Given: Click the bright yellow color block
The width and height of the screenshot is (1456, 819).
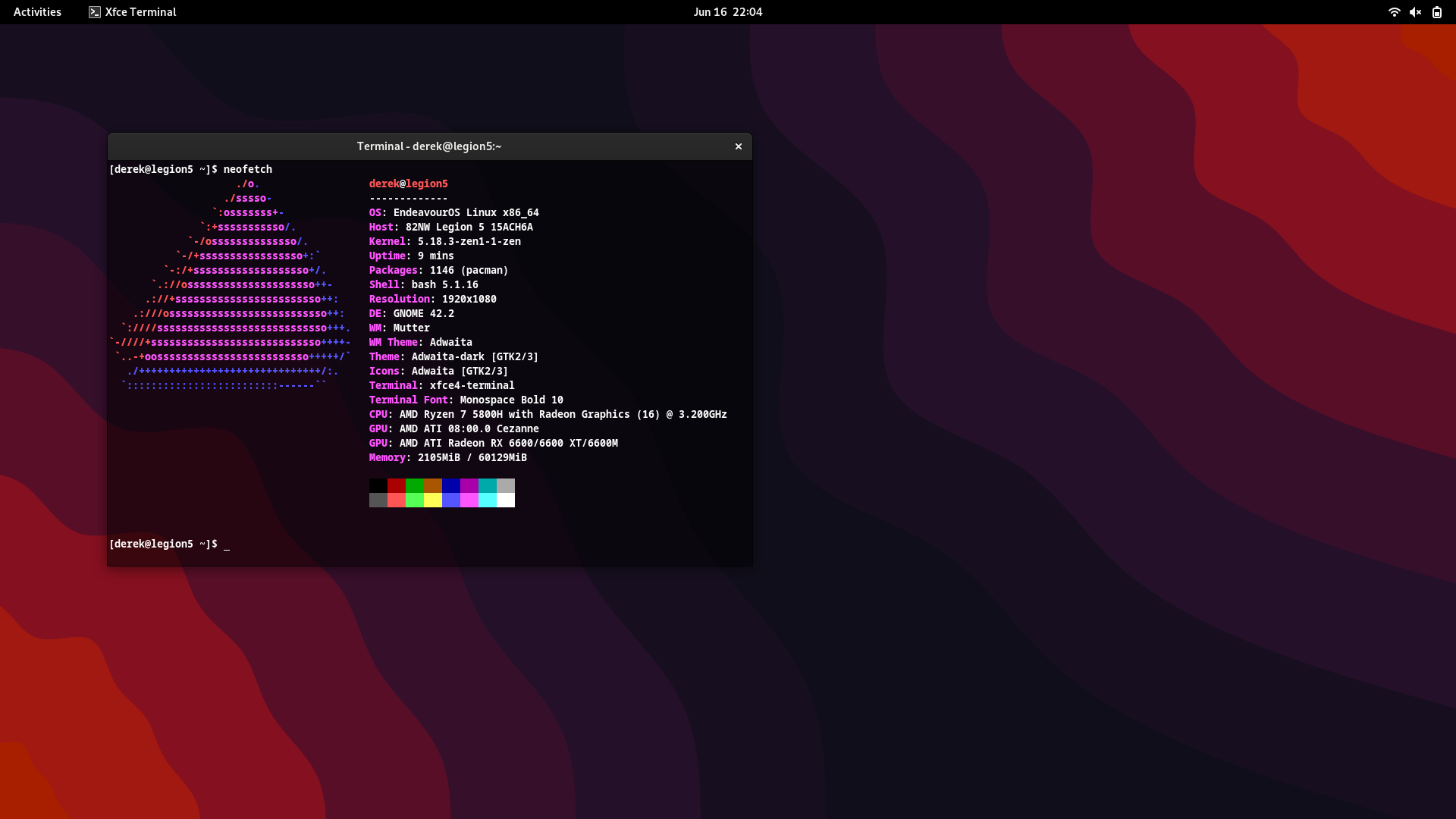Looking at the screenshot, I should (433, 500).
